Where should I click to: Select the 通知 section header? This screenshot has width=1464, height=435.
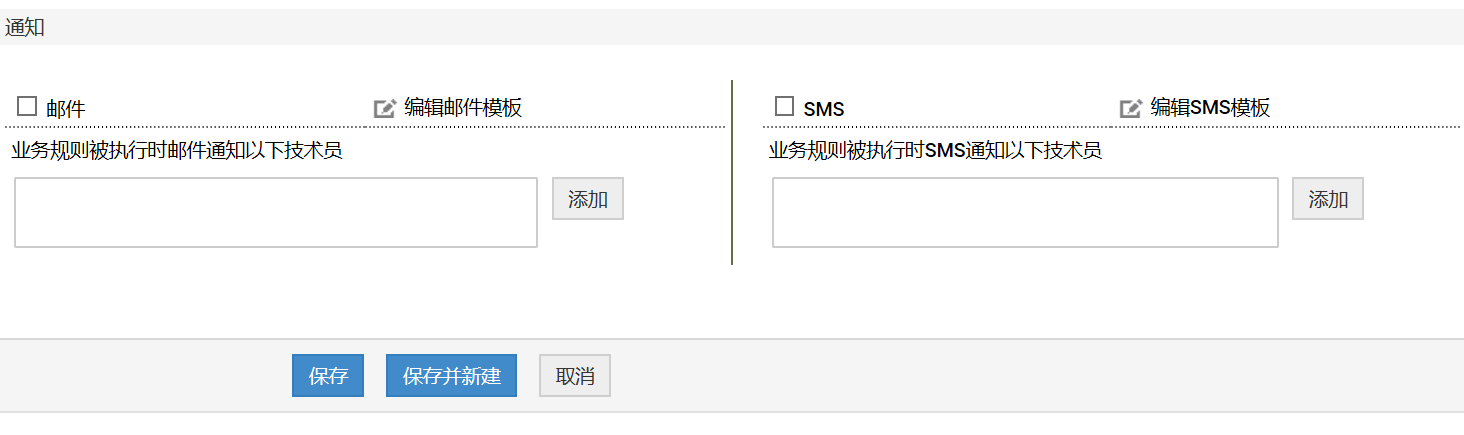click(x=25, y=28)
